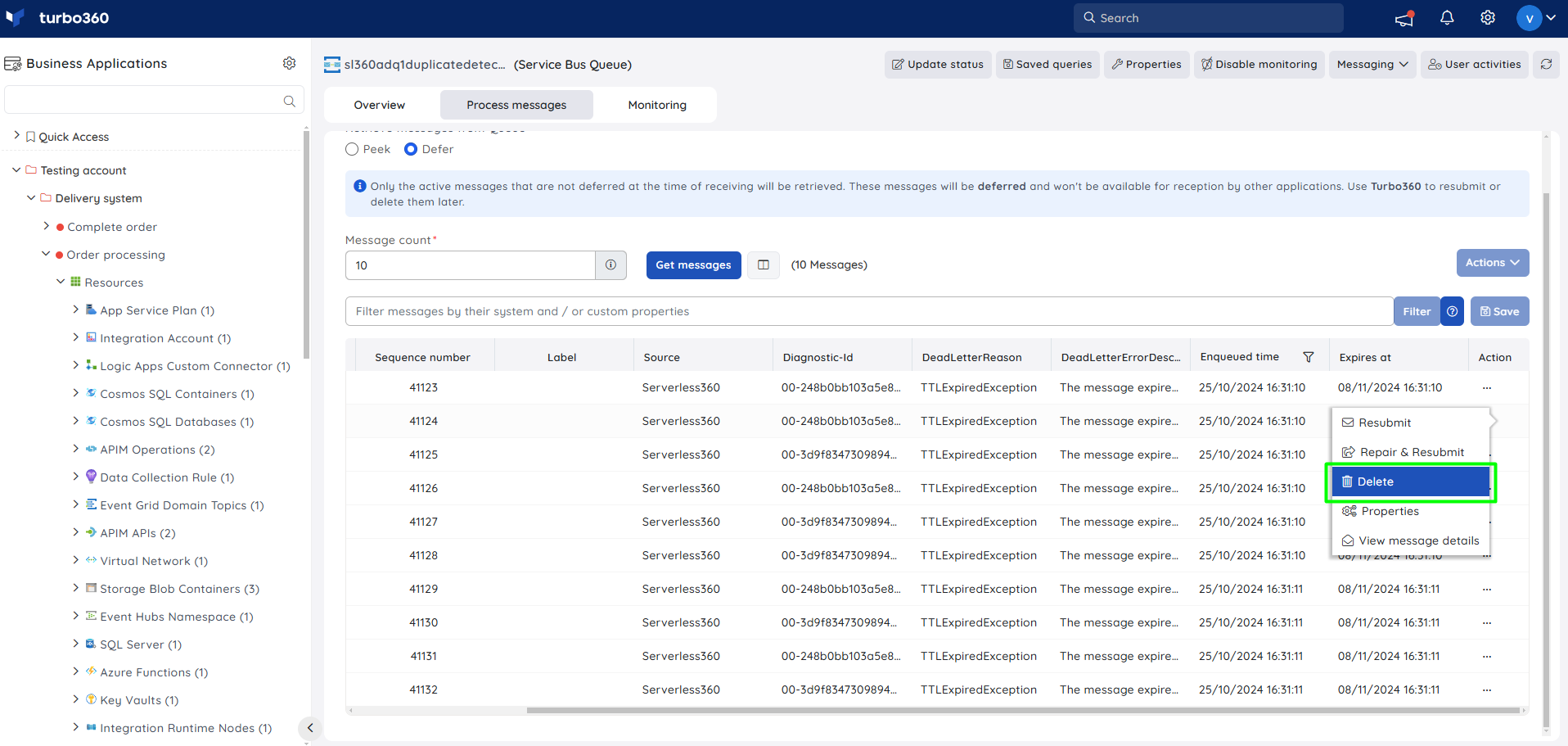This screenshot has width=1568, height=746.
Task: Collapse the Delivery system folder
Action: (31, 197)
